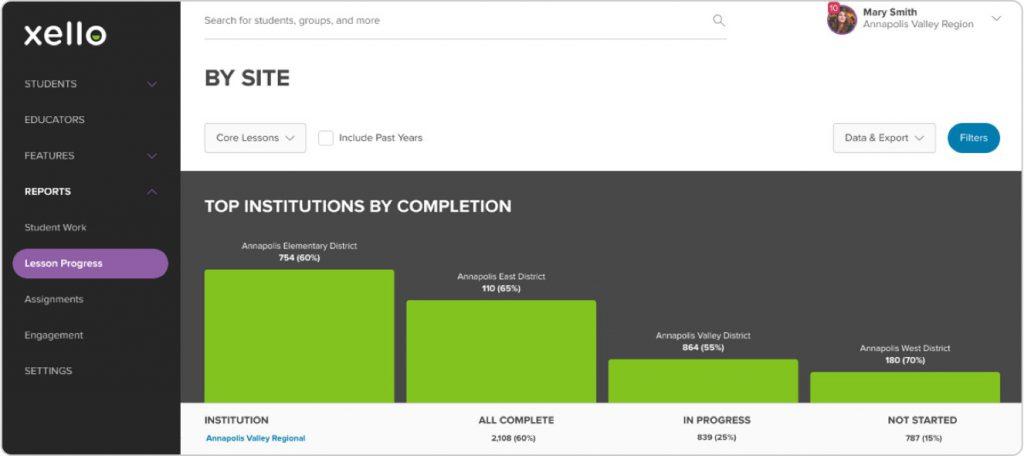The width and height of the screenshot is (1024, 456).
Task: Click the search magnifier icon
Action: (718, 20)
